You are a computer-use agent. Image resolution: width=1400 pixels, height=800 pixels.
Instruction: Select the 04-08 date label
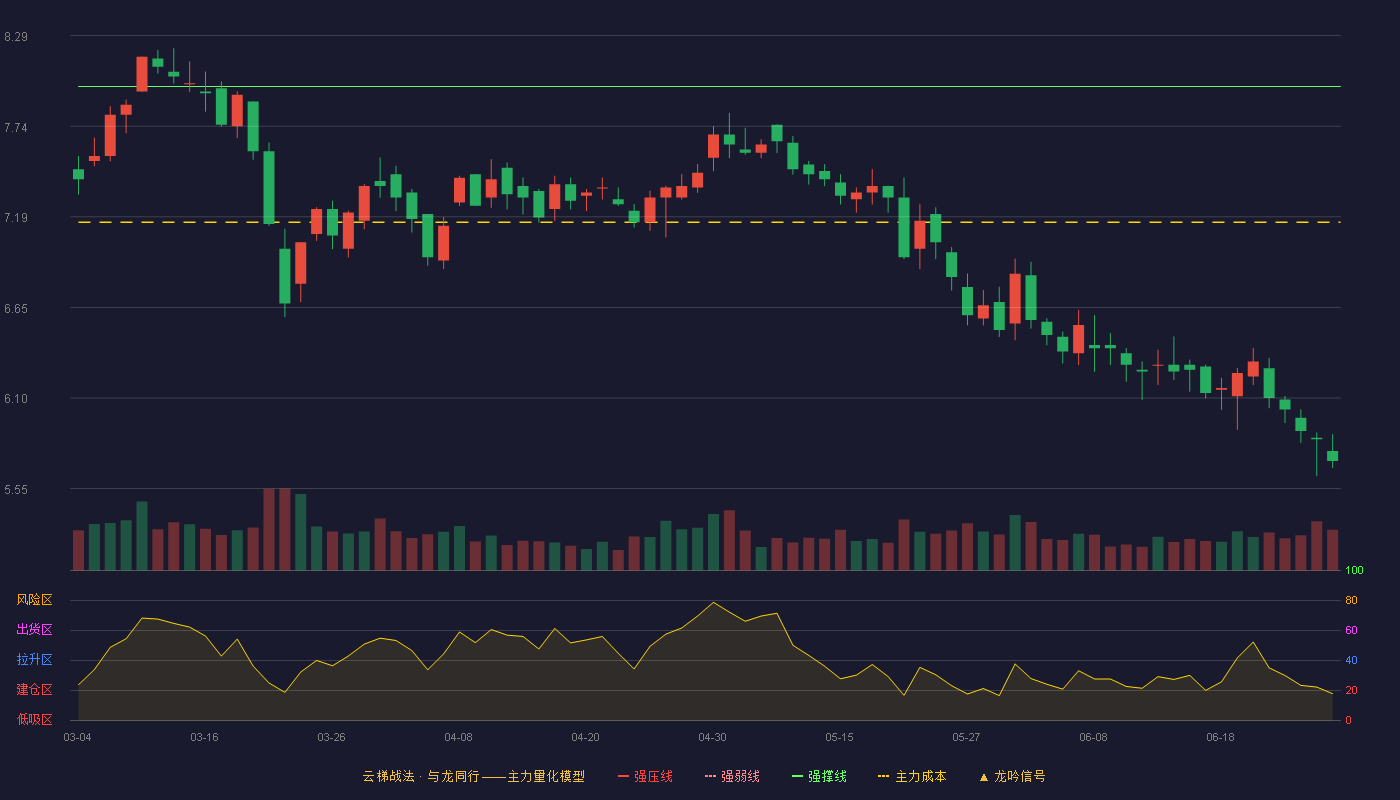pos(458,737)
